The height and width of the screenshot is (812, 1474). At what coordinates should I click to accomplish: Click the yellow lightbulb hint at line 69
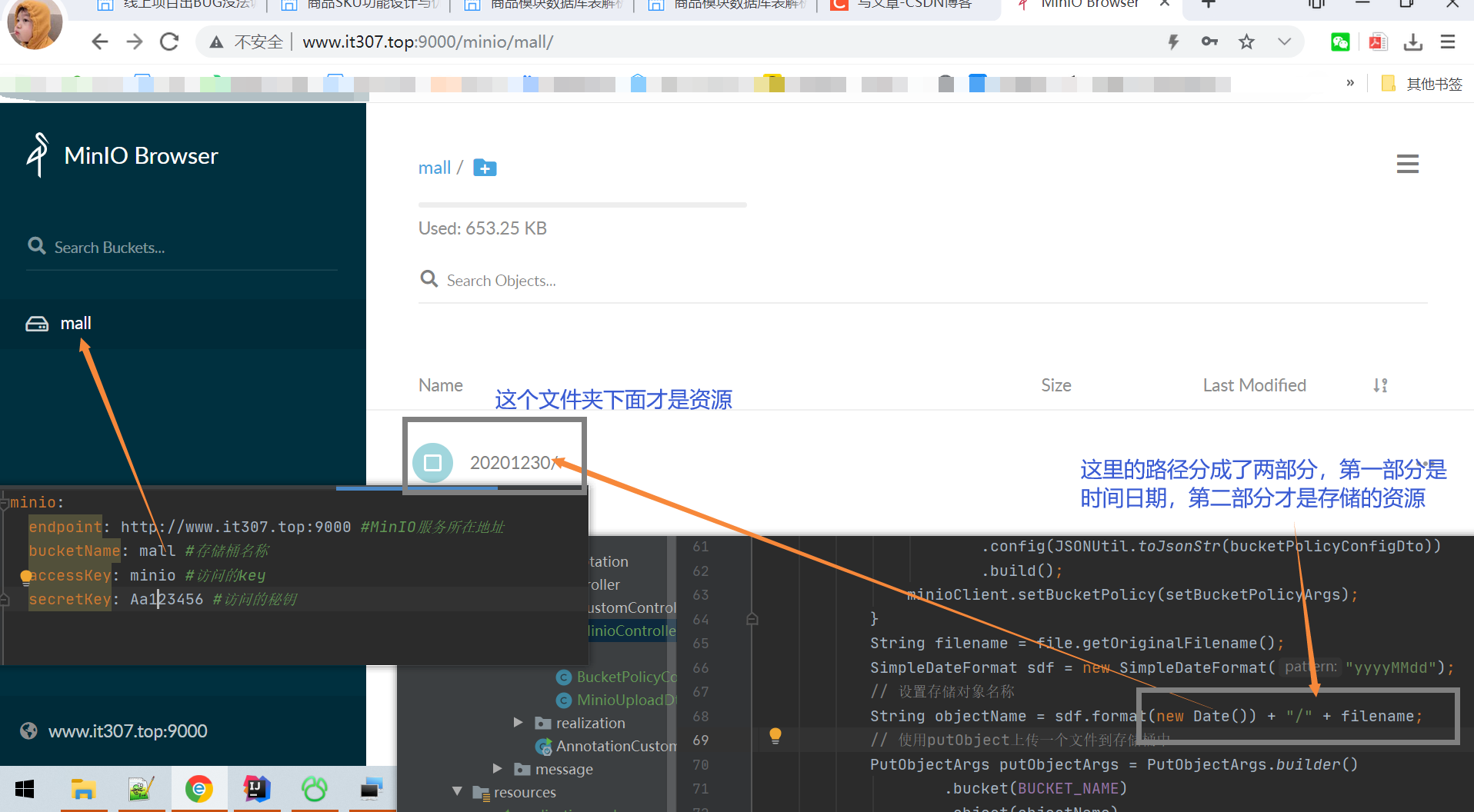(x=775, y=737)
